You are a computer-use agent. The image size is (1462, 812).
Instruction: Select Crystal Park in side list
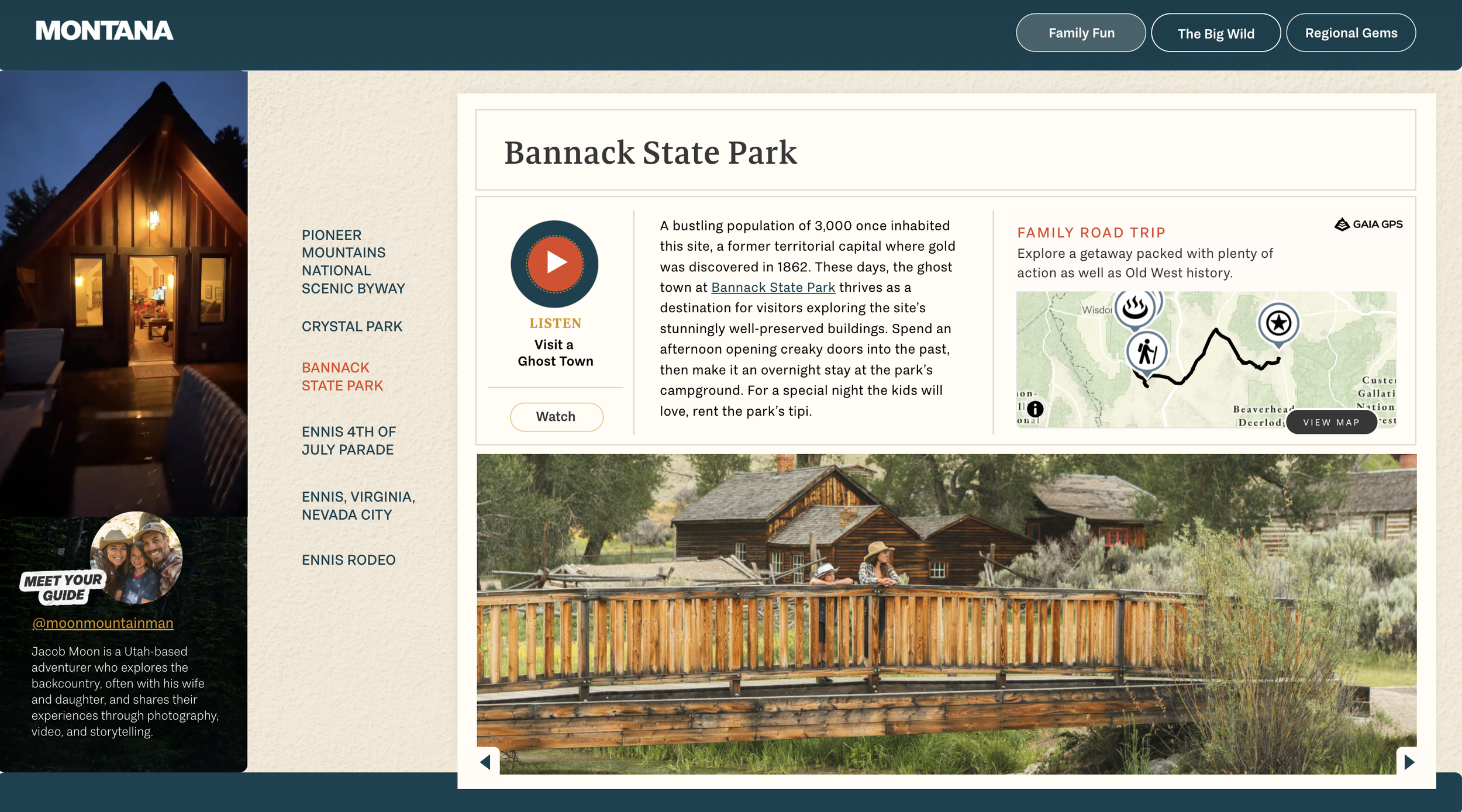(351, 327)
